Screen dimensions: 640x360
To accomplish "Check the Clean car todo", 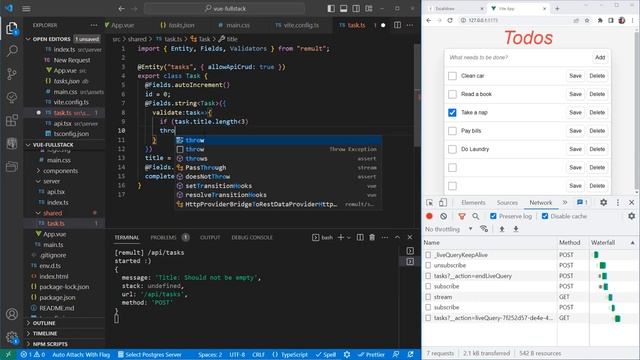I will (452, 76).
